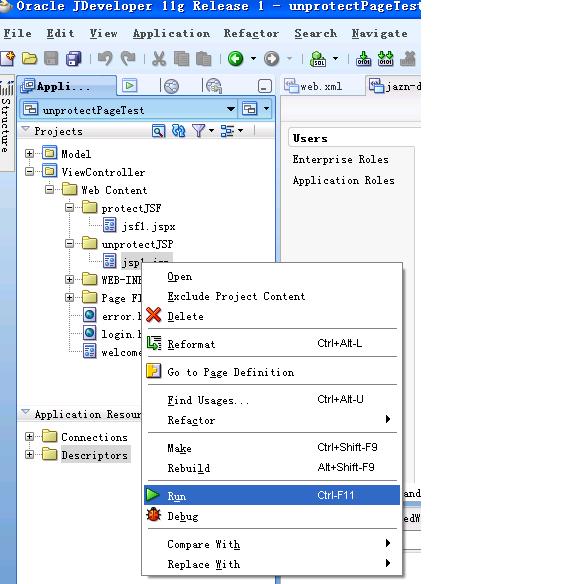Collapse the unprotectJSP folder
The width and height of the screenshot is (587, 584).
pos(69,244)
